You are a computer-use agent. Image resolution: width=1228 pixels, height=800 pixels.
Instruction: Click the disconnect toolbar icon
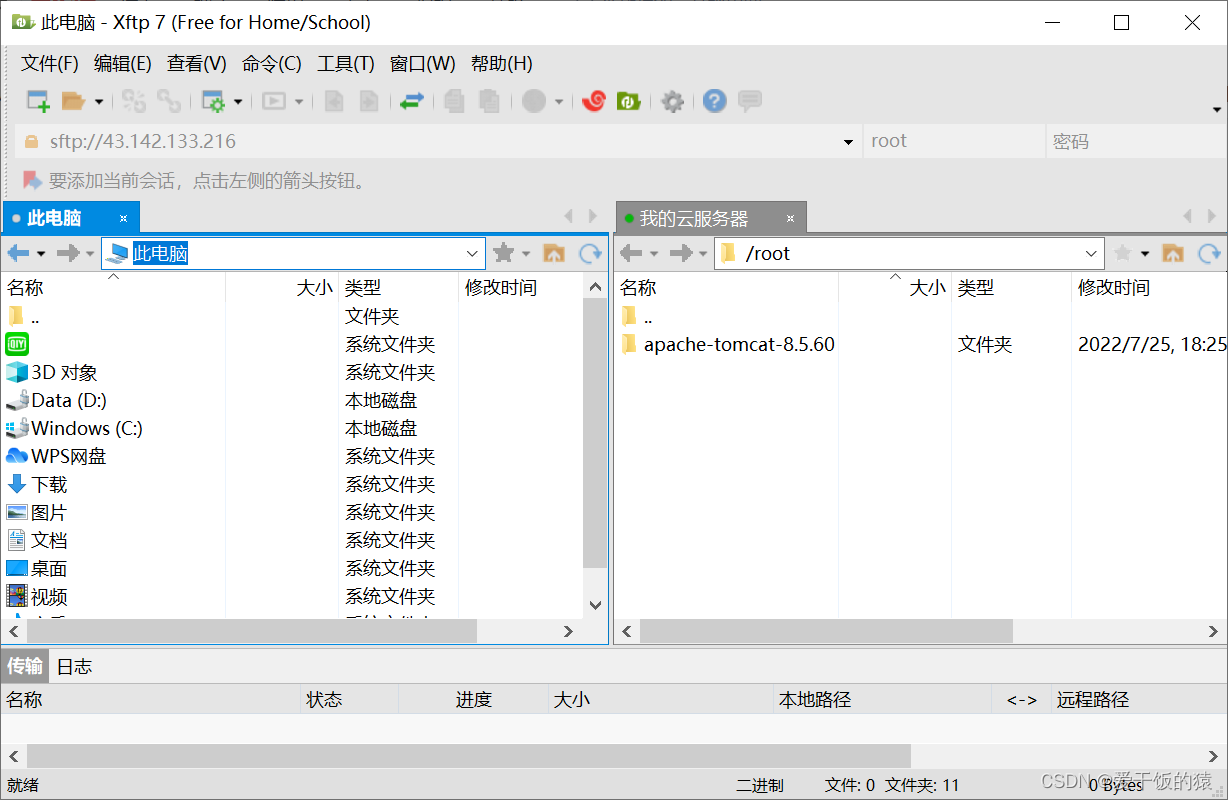(169, 101)
